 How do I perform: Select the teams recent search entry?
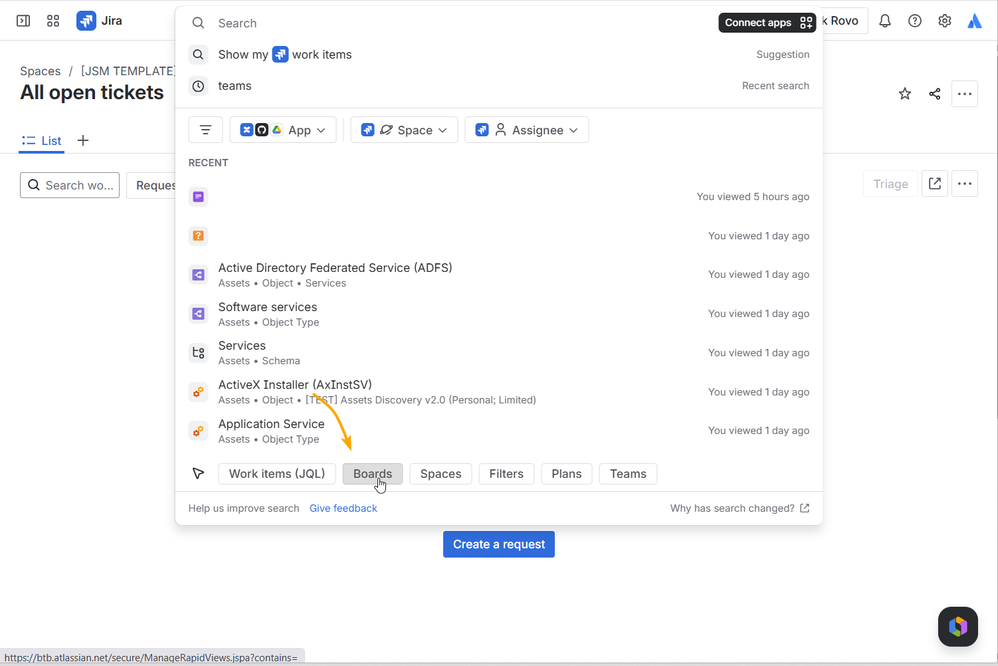pos(499,86)
